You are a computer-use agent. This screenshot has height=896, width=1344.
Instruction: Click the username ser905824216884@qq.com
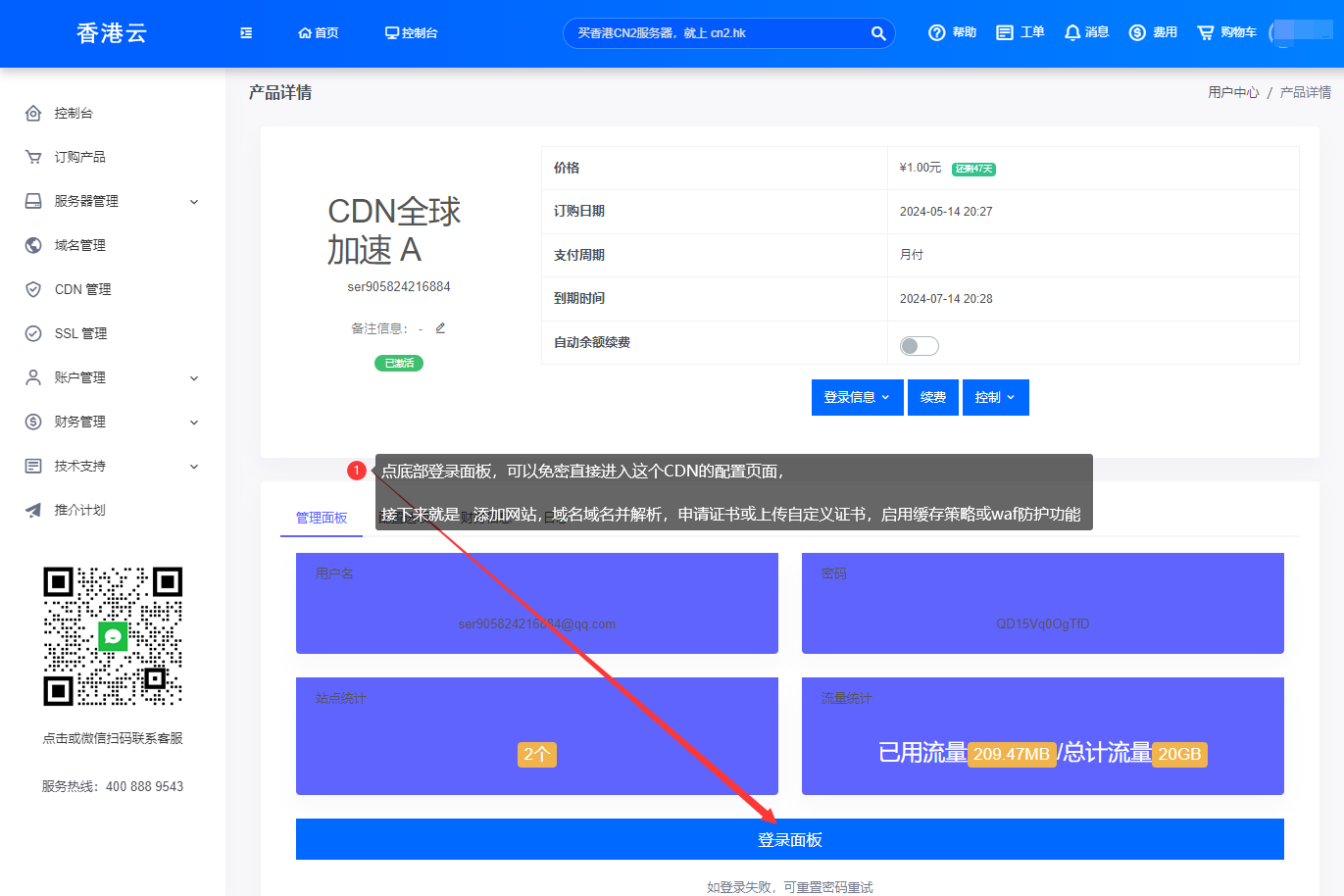point(537,623)
